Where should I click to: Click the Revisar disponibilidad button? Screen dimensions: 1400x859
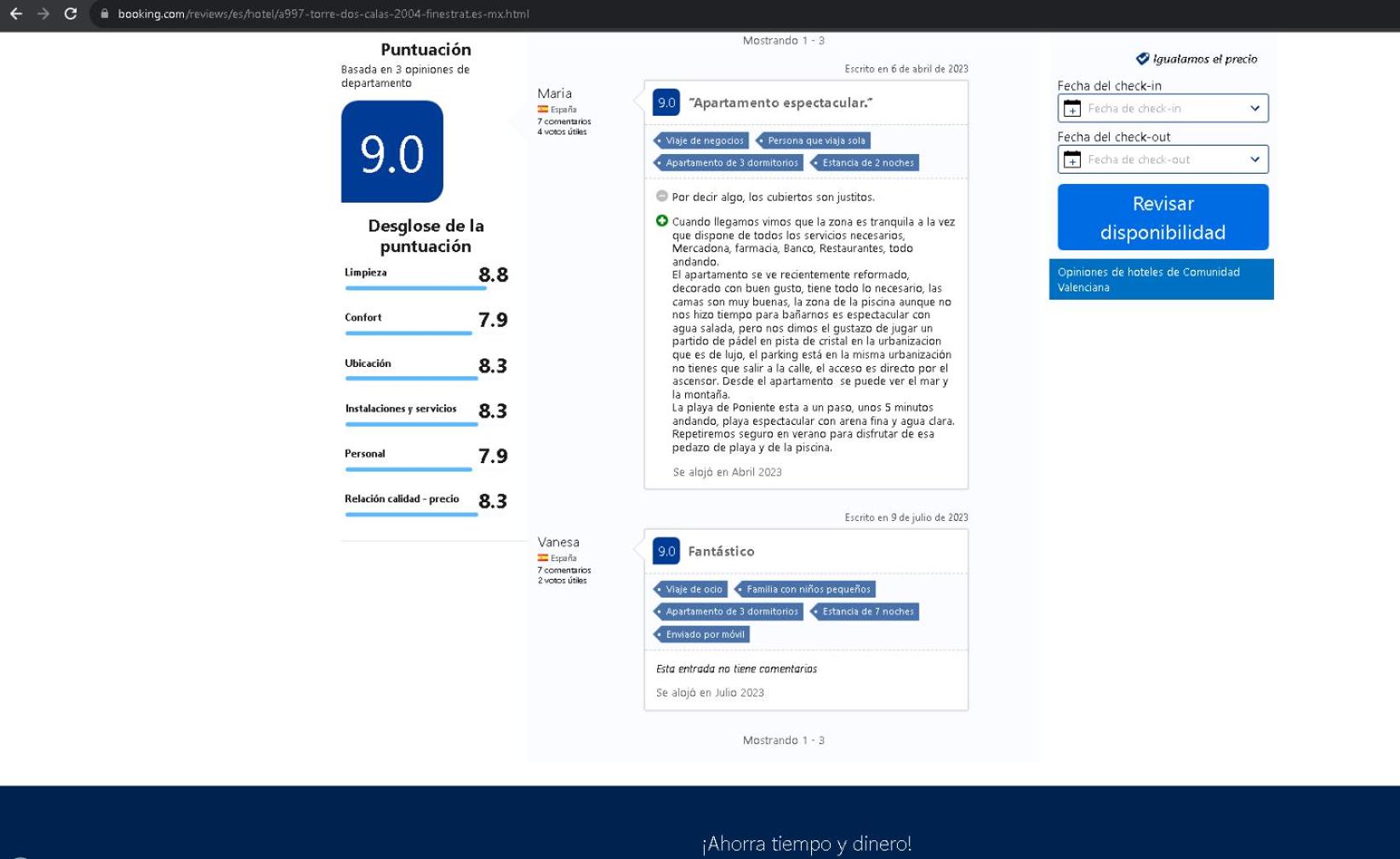[1163, 217]
